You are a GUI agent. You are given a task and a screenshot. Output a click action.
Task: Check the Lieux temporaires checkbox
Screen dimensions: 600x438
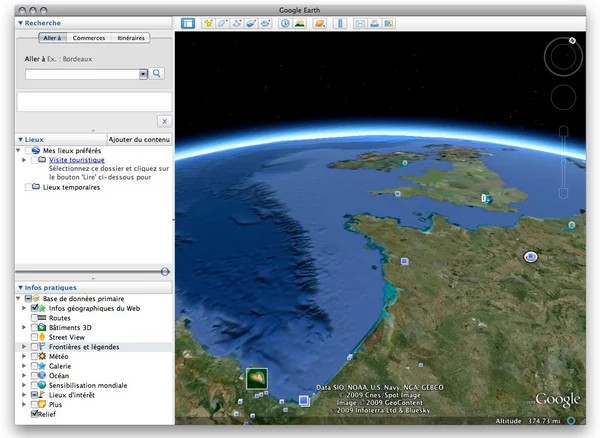pyautogui.click(x=28, y=187)
